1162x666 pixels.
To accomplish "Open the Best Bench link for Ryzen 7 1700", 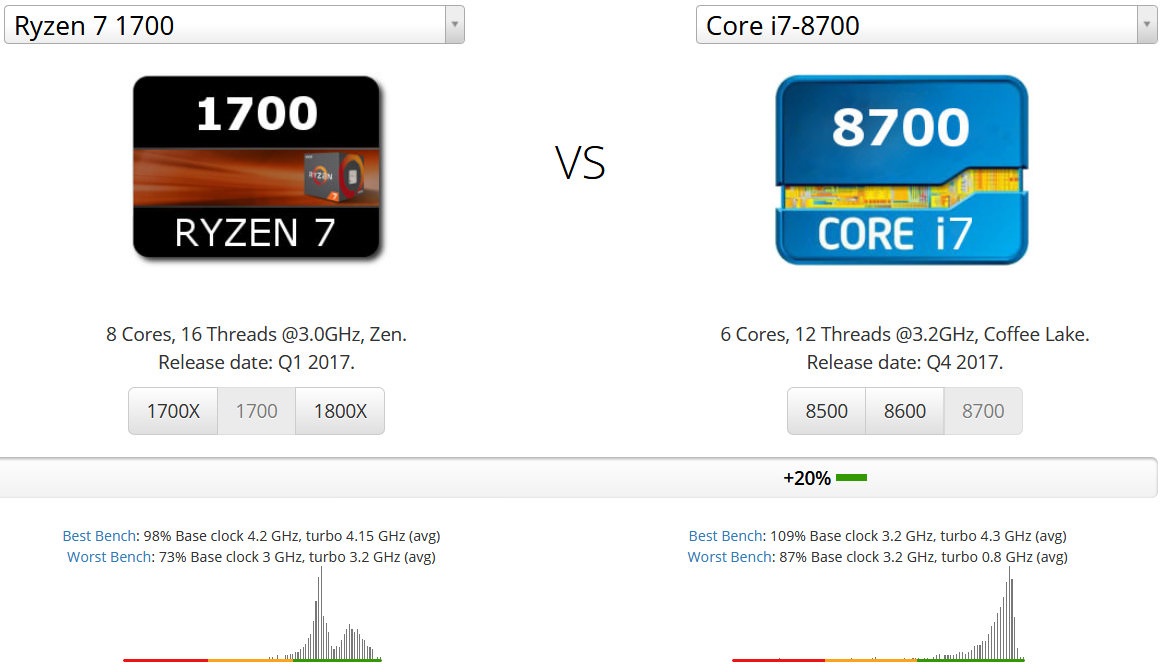I will coord(98,535).
